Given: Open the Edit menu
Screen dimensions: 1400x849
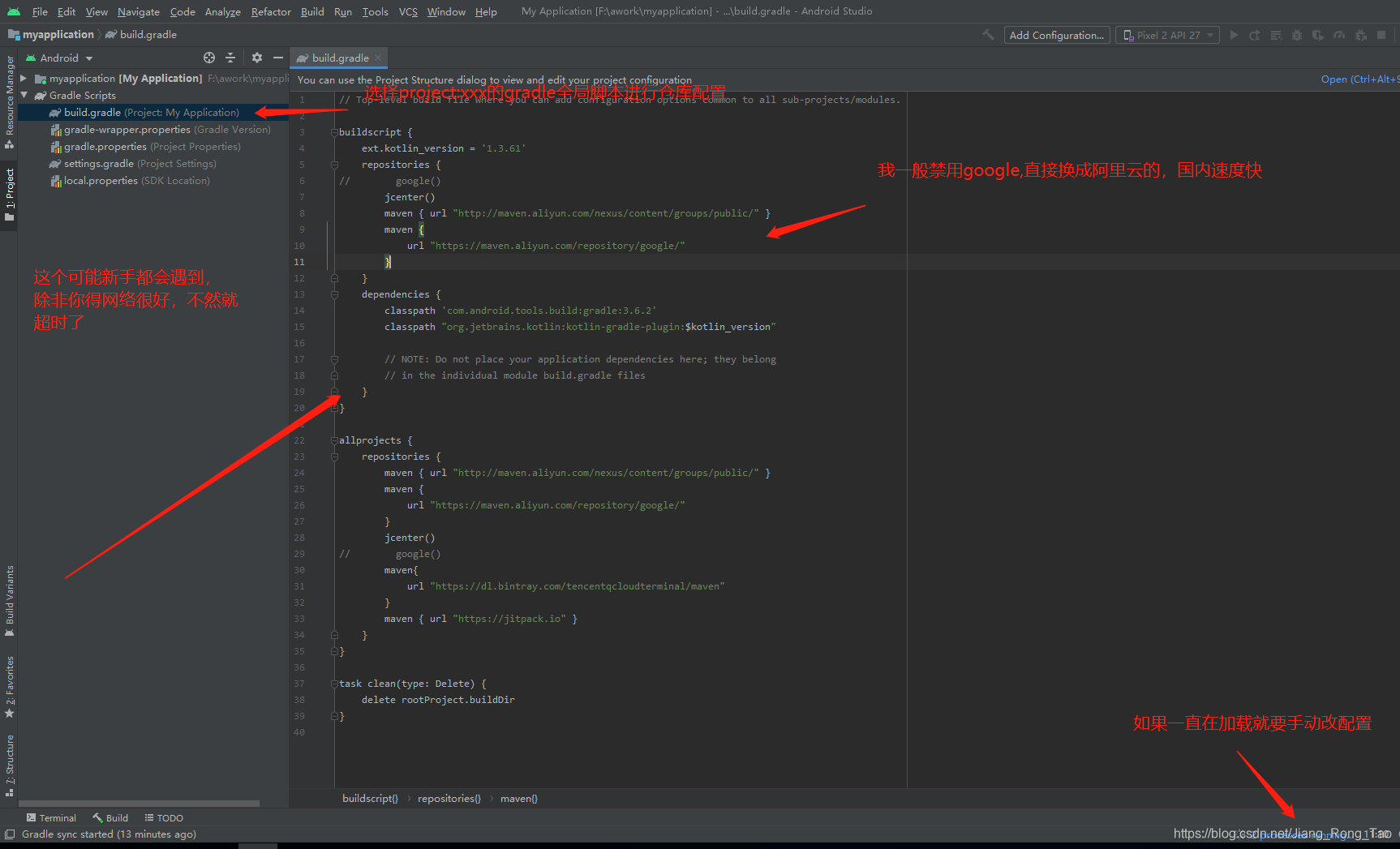Looking at the screenshot, I should 67,11.
